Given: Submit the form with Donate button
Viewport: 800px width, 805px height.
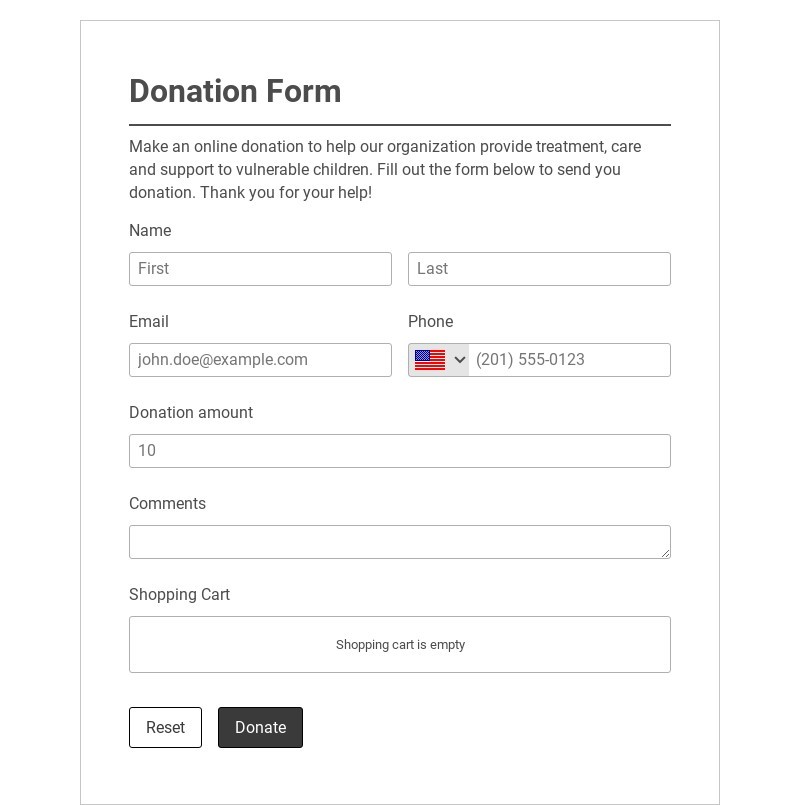Looking at the screenshot, I should (x=260, y=728).
